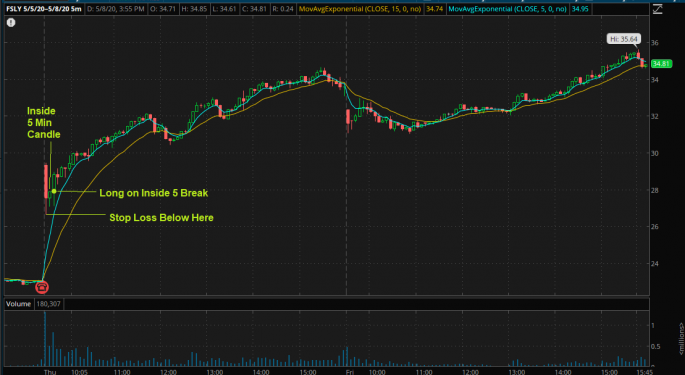Click the red conference call phone icon
685x375 pixels.
tap(42, 287)
